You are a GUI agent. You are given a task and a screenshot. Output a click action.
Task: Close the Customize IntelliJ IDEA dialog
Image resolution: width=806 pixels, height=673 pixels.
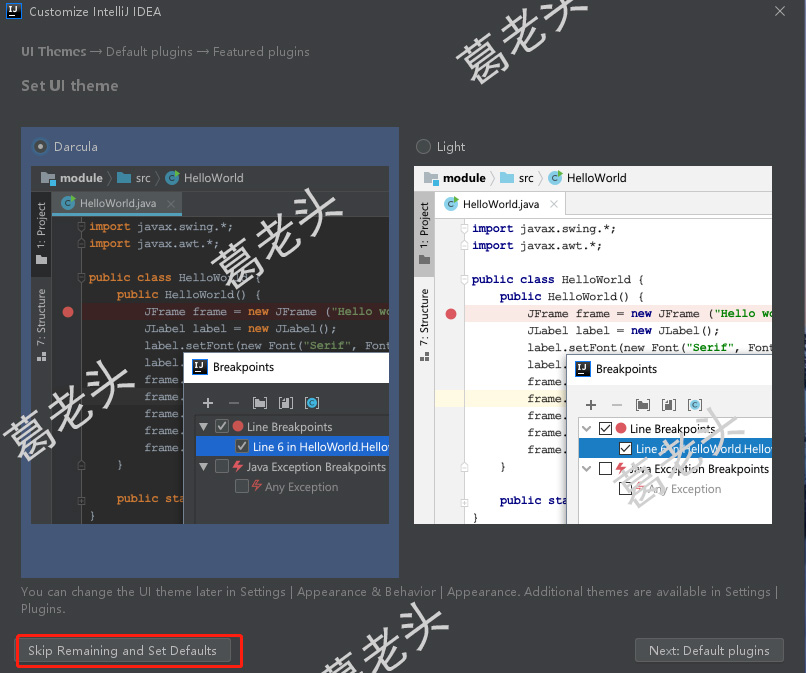click(x=780, y=11)
